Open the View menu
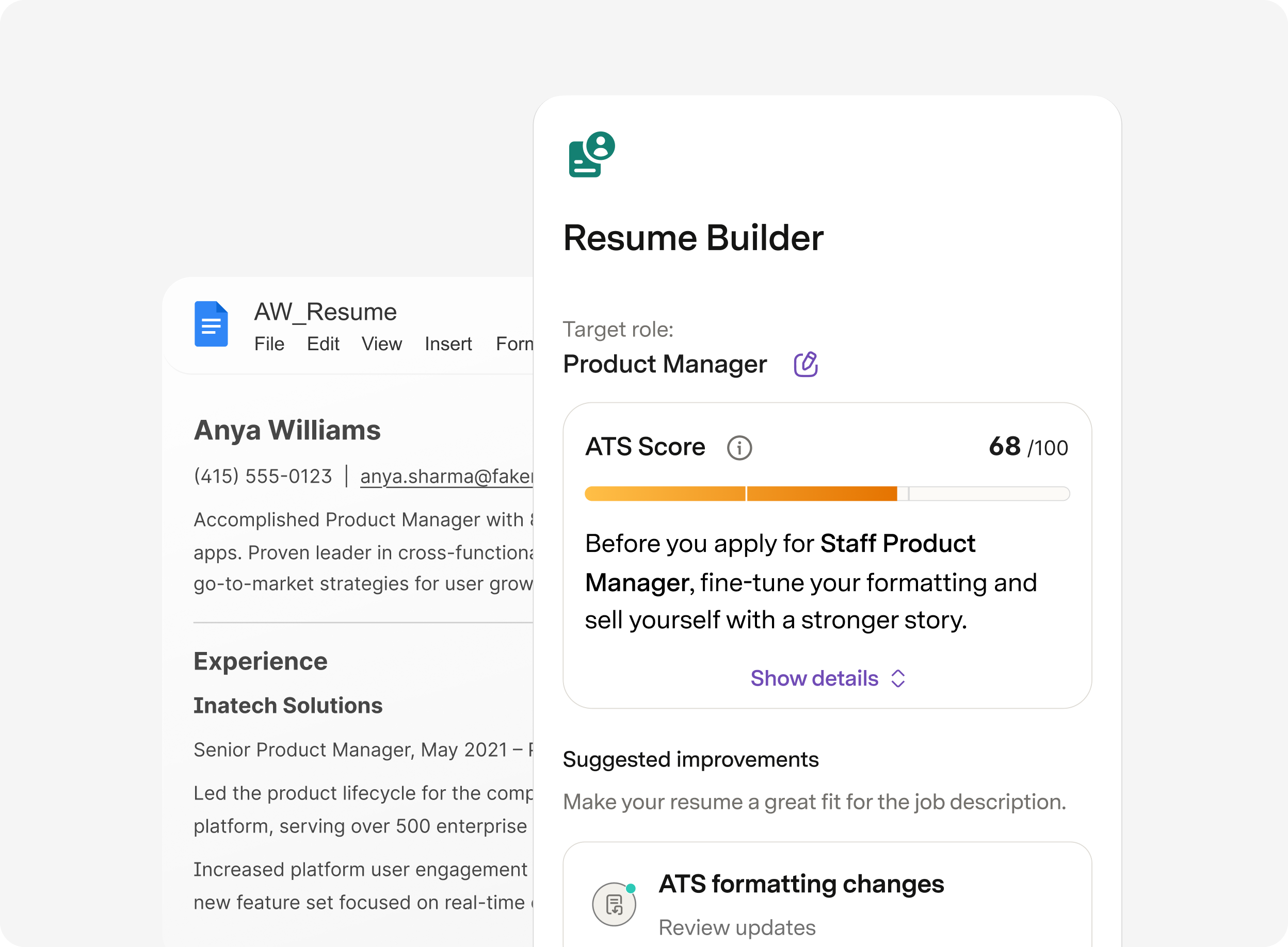This screenshot has height=947, width=1288. click(x=382, y=344)
